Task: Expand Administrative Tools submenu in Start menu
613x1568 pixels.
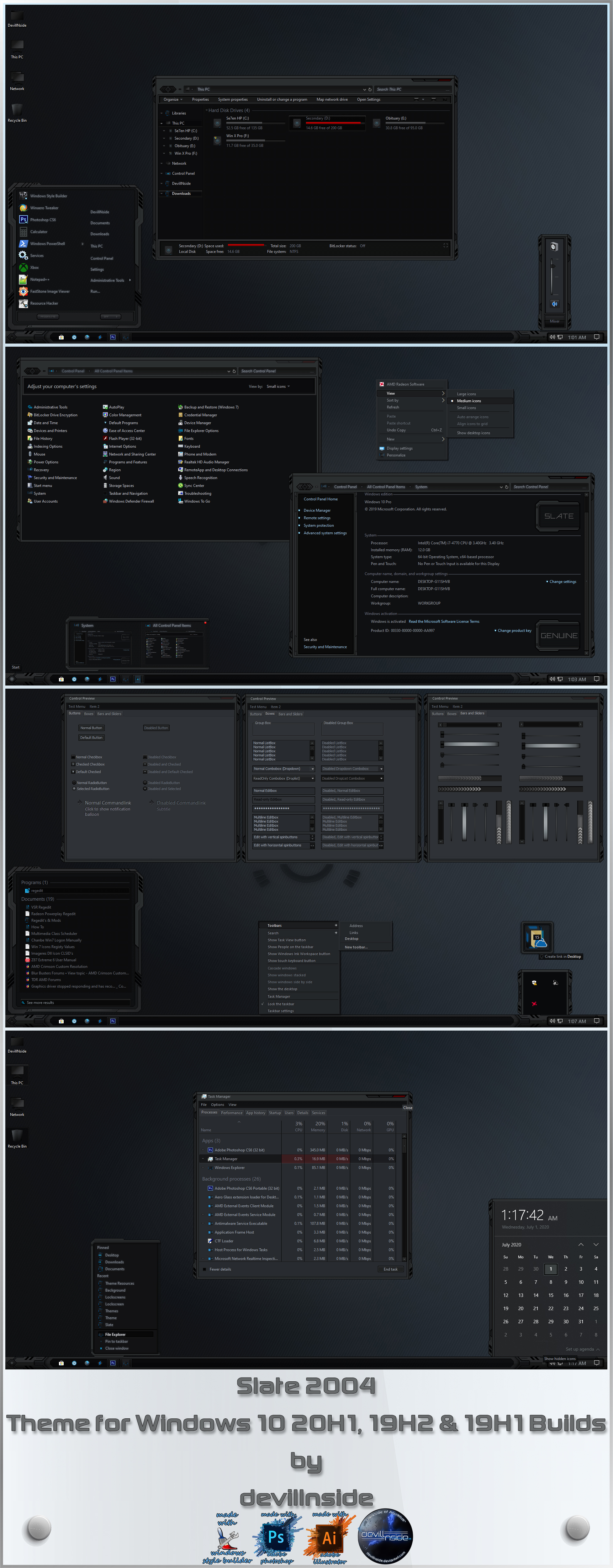Action: click(x=130, y=280)
